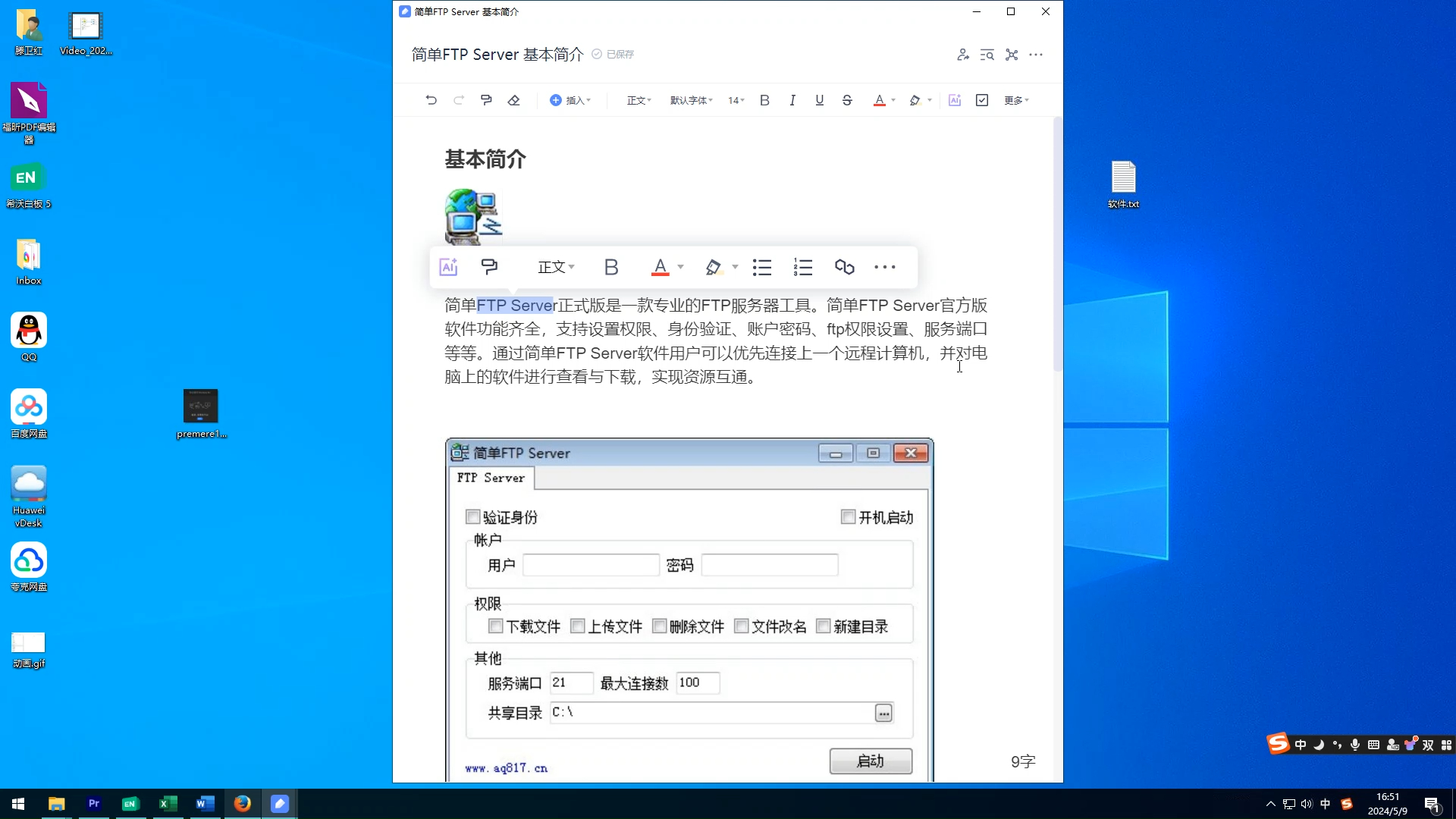Open more options on the floating toolbar
The height and width of the screenshot is (819, 1456).
[x=885, y=267]
